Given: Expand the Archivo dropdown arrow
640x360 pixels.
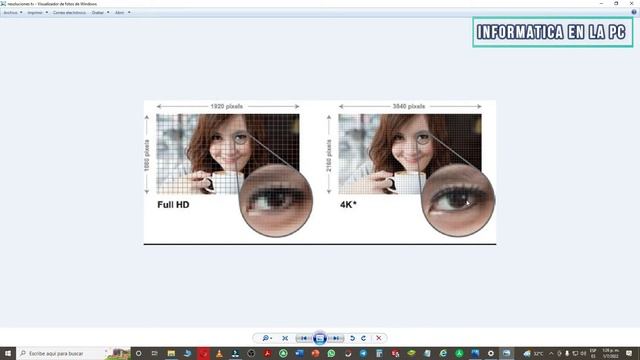Looking at the screenshot, I should [x=21, y=13].
